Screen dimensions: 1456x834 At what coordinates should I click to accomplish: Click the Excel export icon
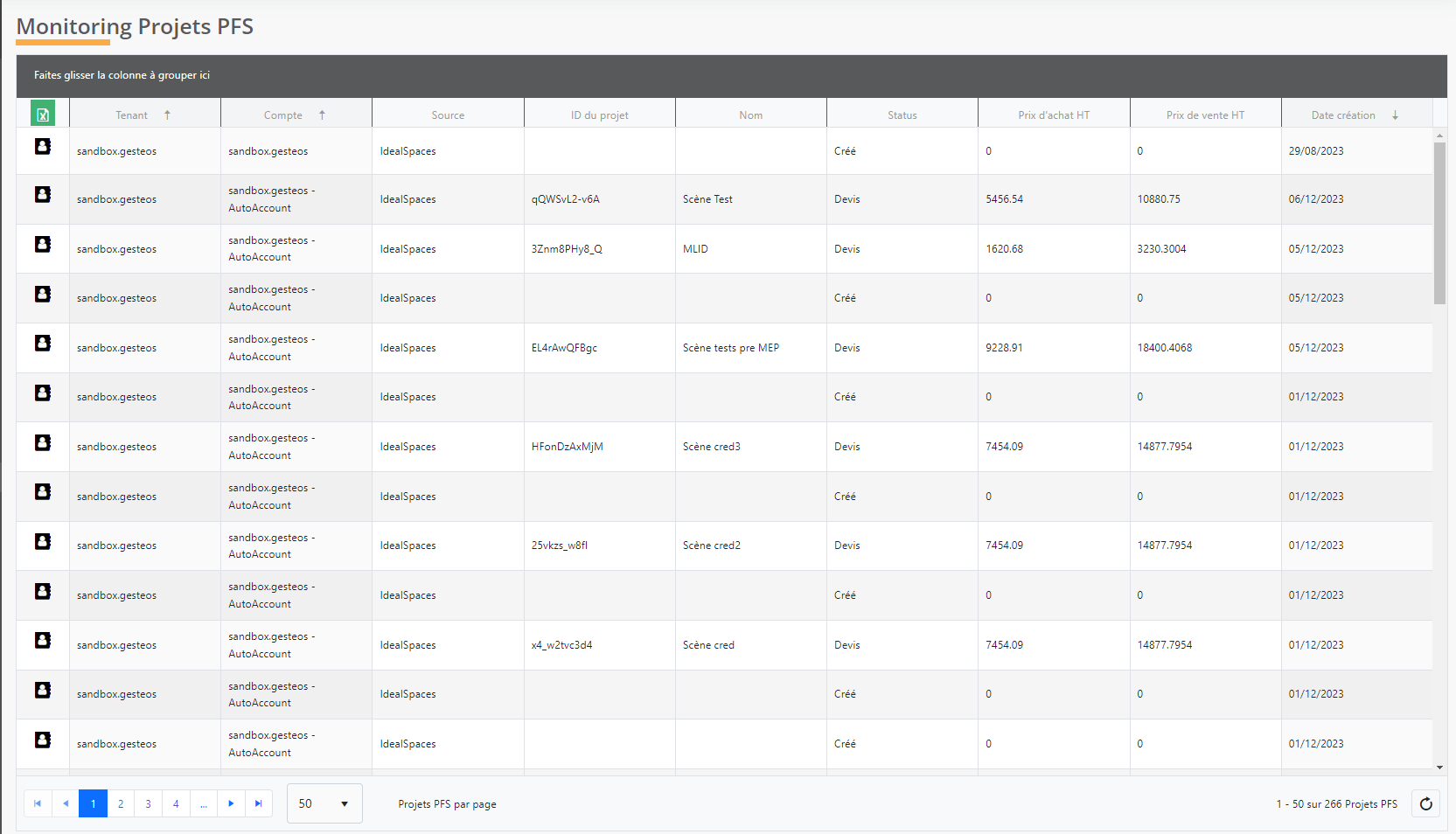pyautogui.click(x=43, y=114)
